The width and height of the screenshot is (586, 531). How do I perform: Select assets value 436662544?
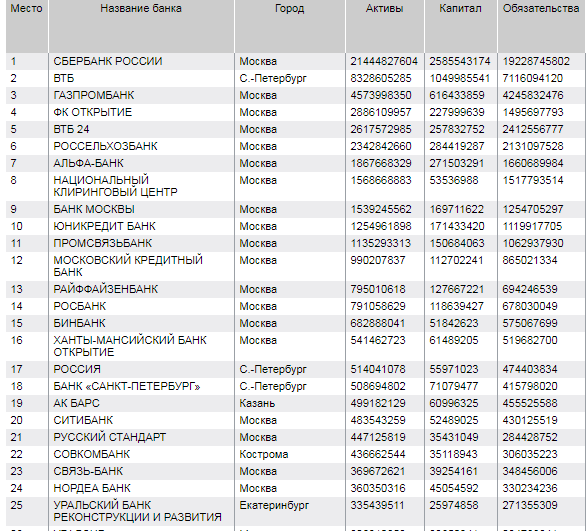(x=377, y=454)
